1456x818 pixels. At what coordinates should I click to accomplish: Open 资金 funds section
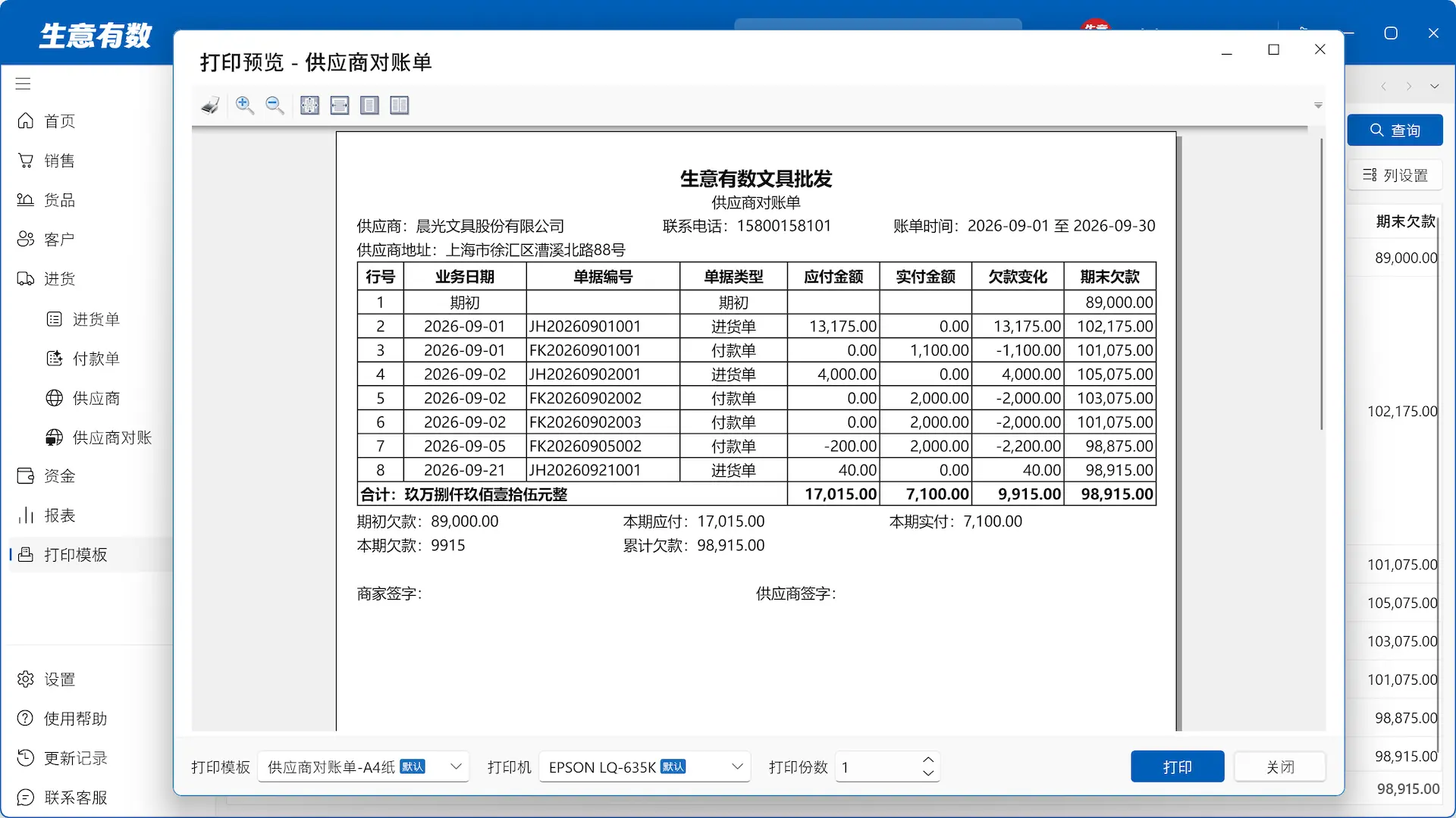click(86, 476)
